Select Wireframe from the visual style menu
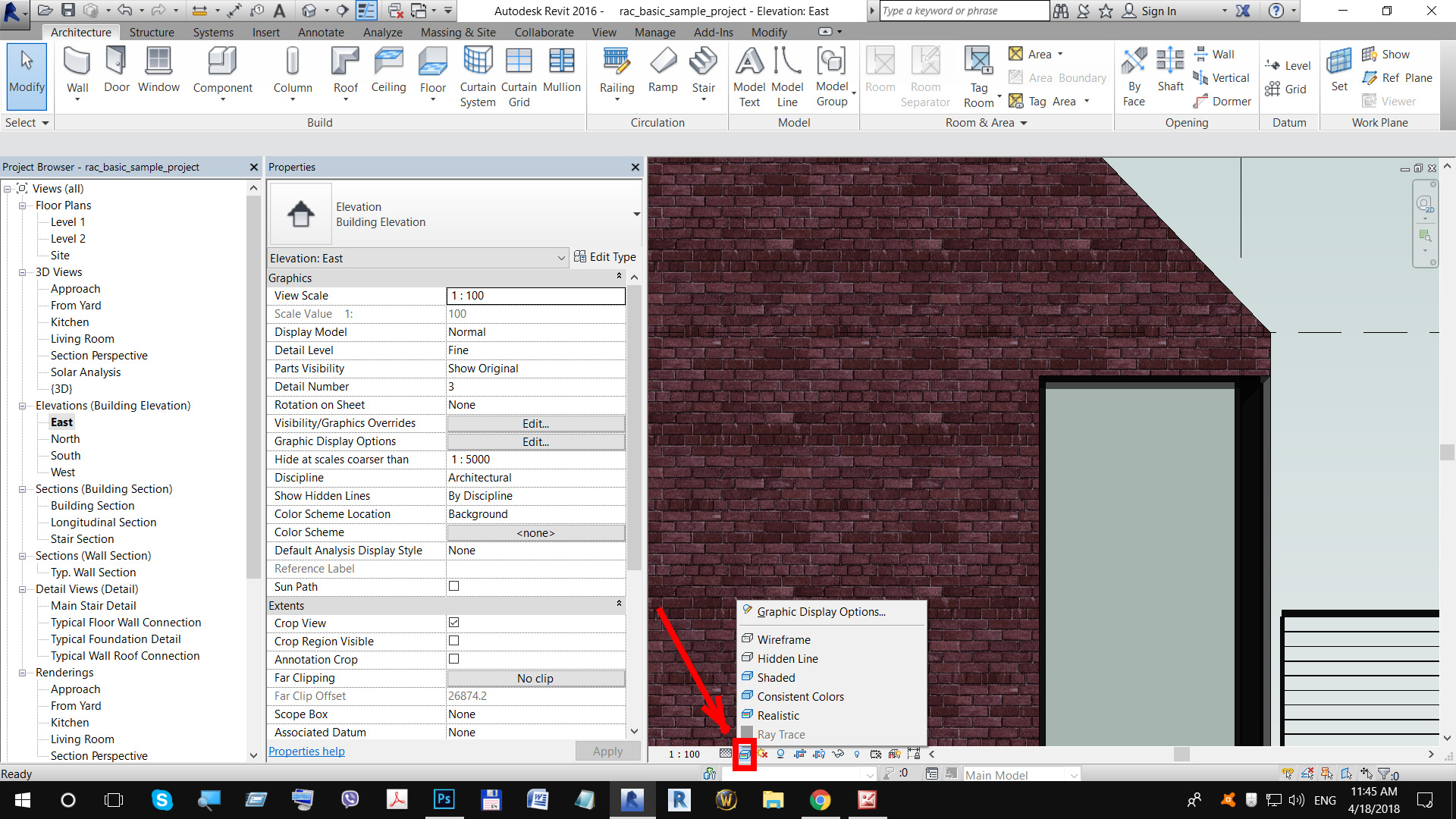The width and height of the screenshot is (1456, 819). pos(784,639)
